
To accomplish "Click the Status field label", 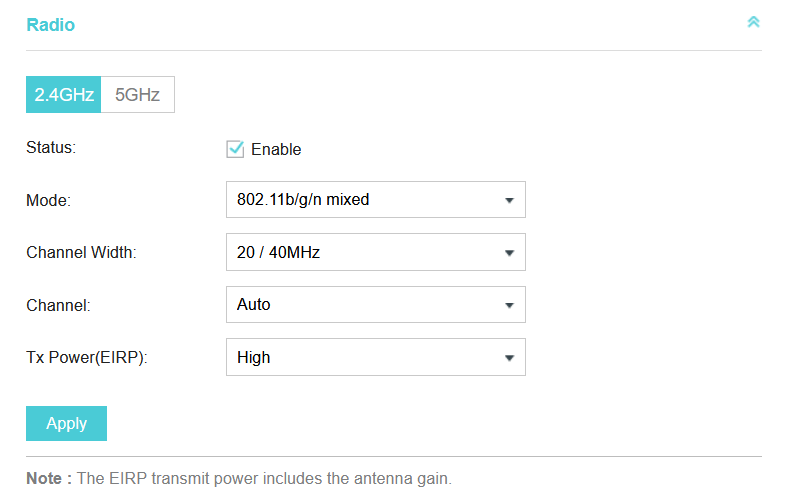I will pos(51,147).
